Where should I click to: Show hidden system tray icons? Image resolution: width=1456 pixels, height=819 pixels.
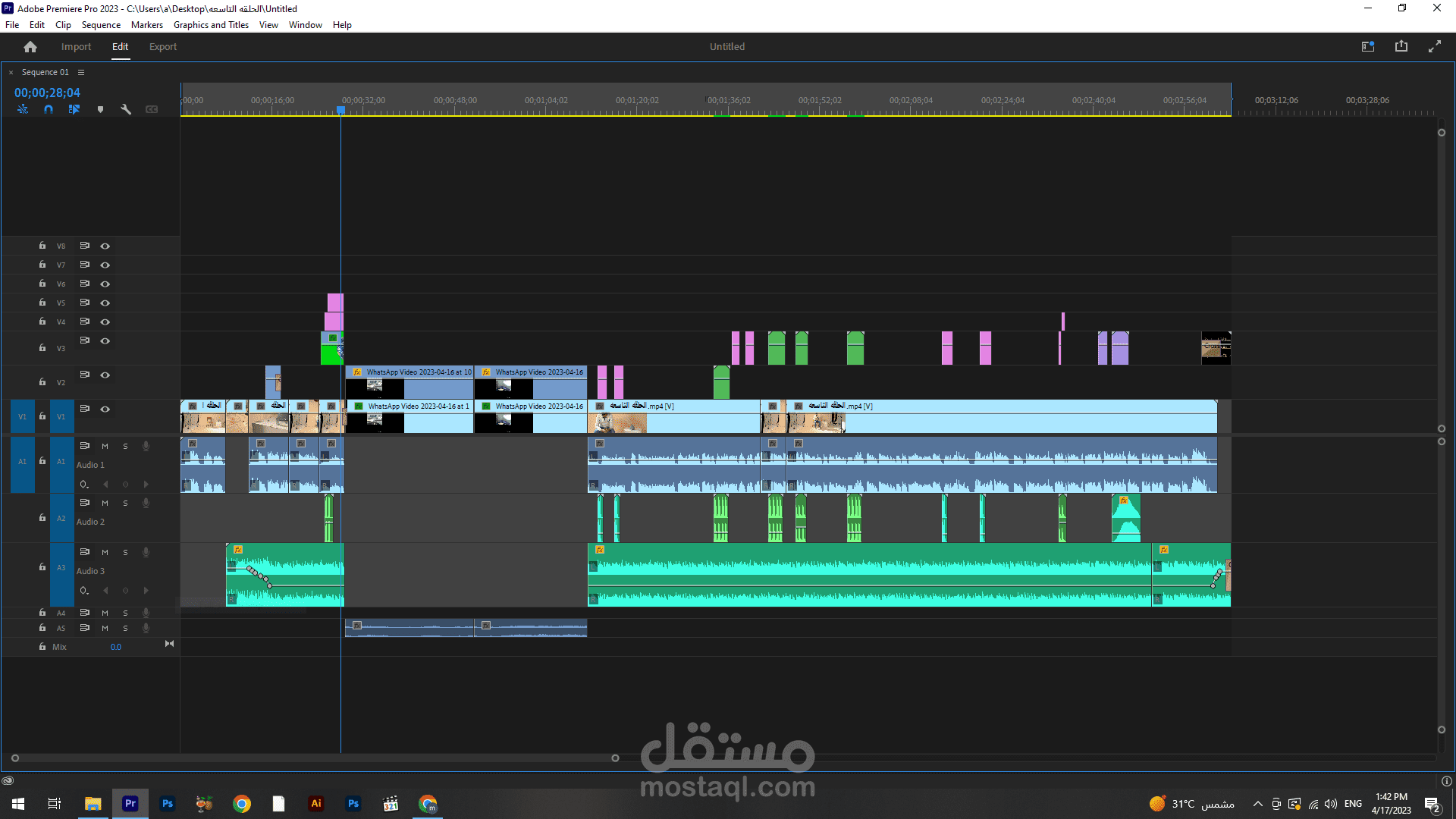[x=1258, y=804]
